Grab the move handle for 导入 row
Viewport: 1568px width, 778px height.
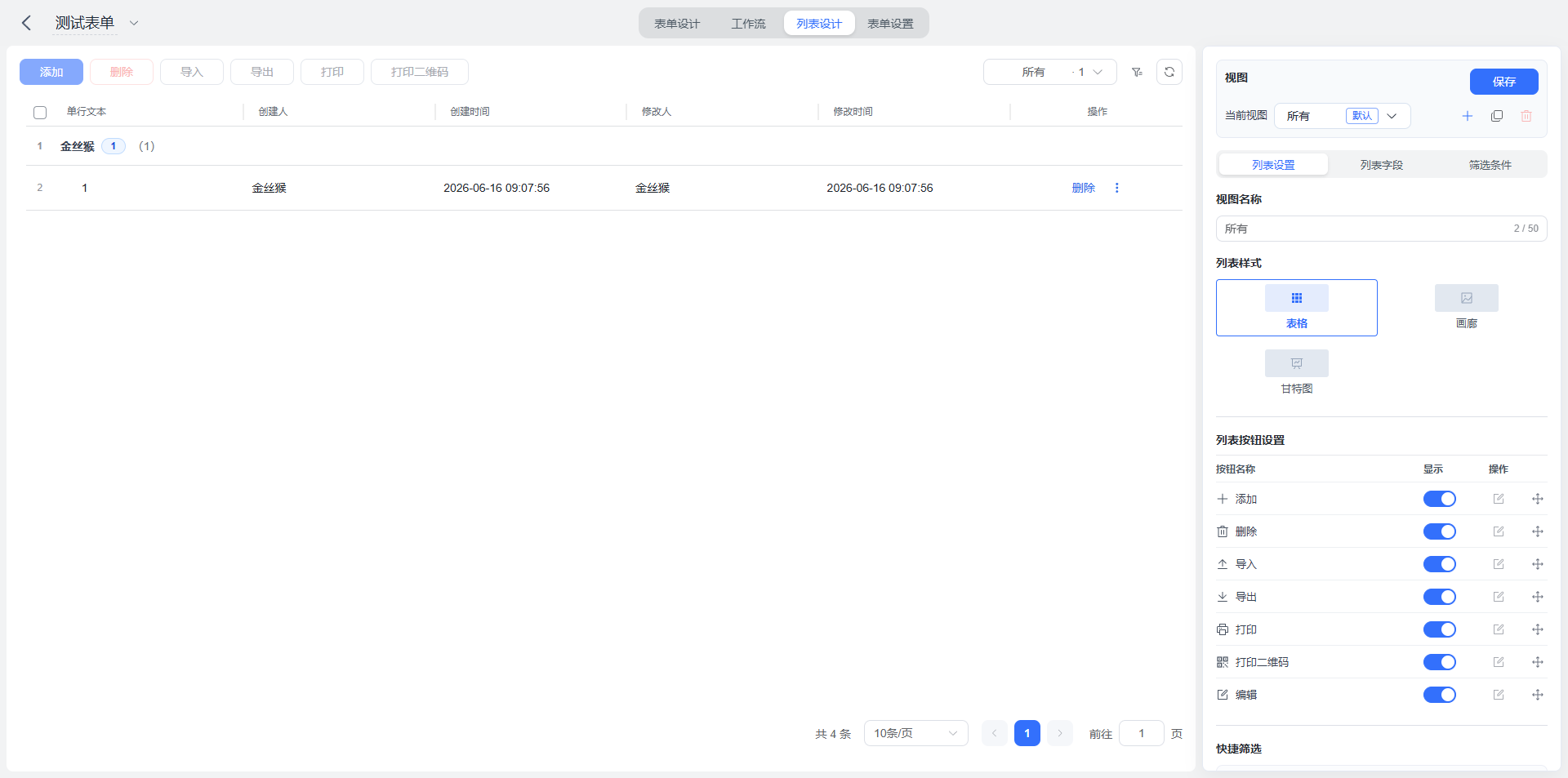(1538, 564)
